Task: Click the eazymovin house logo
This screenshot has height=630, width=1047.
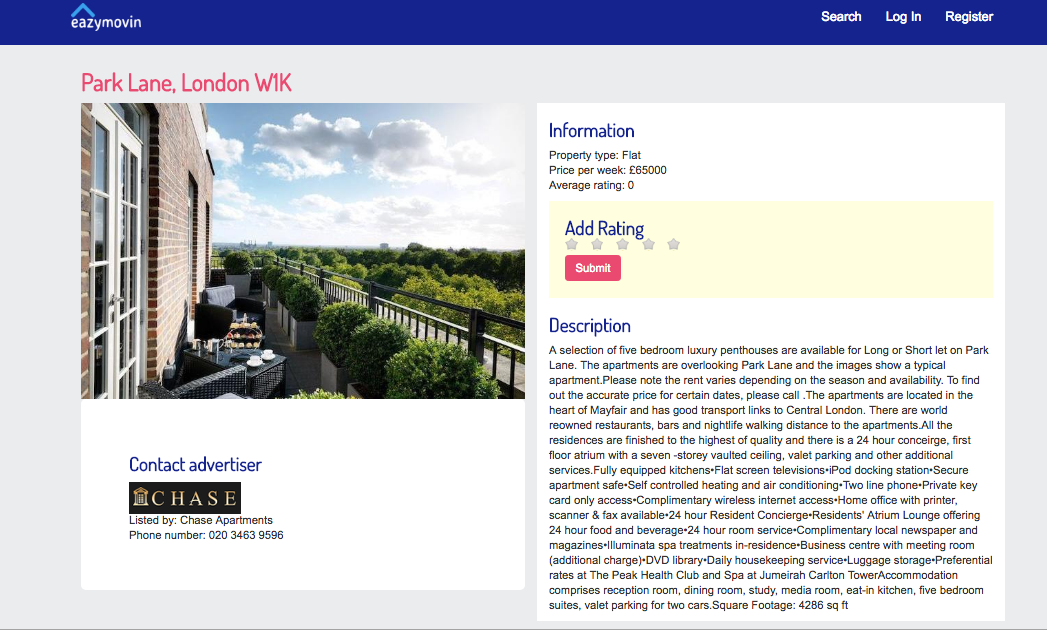Action: pos(106,17)
